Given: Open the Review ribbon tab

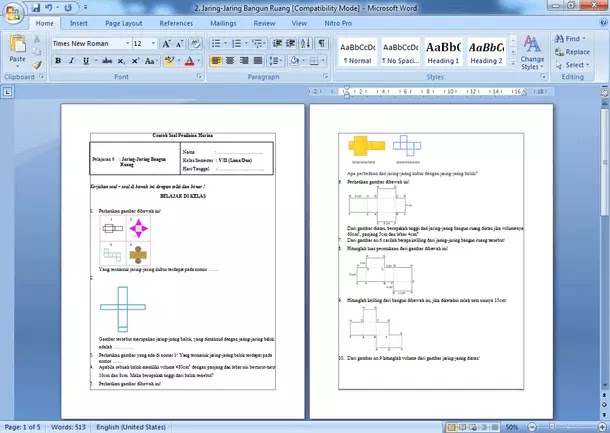Looking at the screenshot, I should pyautogui.click(x=265, y=23).
